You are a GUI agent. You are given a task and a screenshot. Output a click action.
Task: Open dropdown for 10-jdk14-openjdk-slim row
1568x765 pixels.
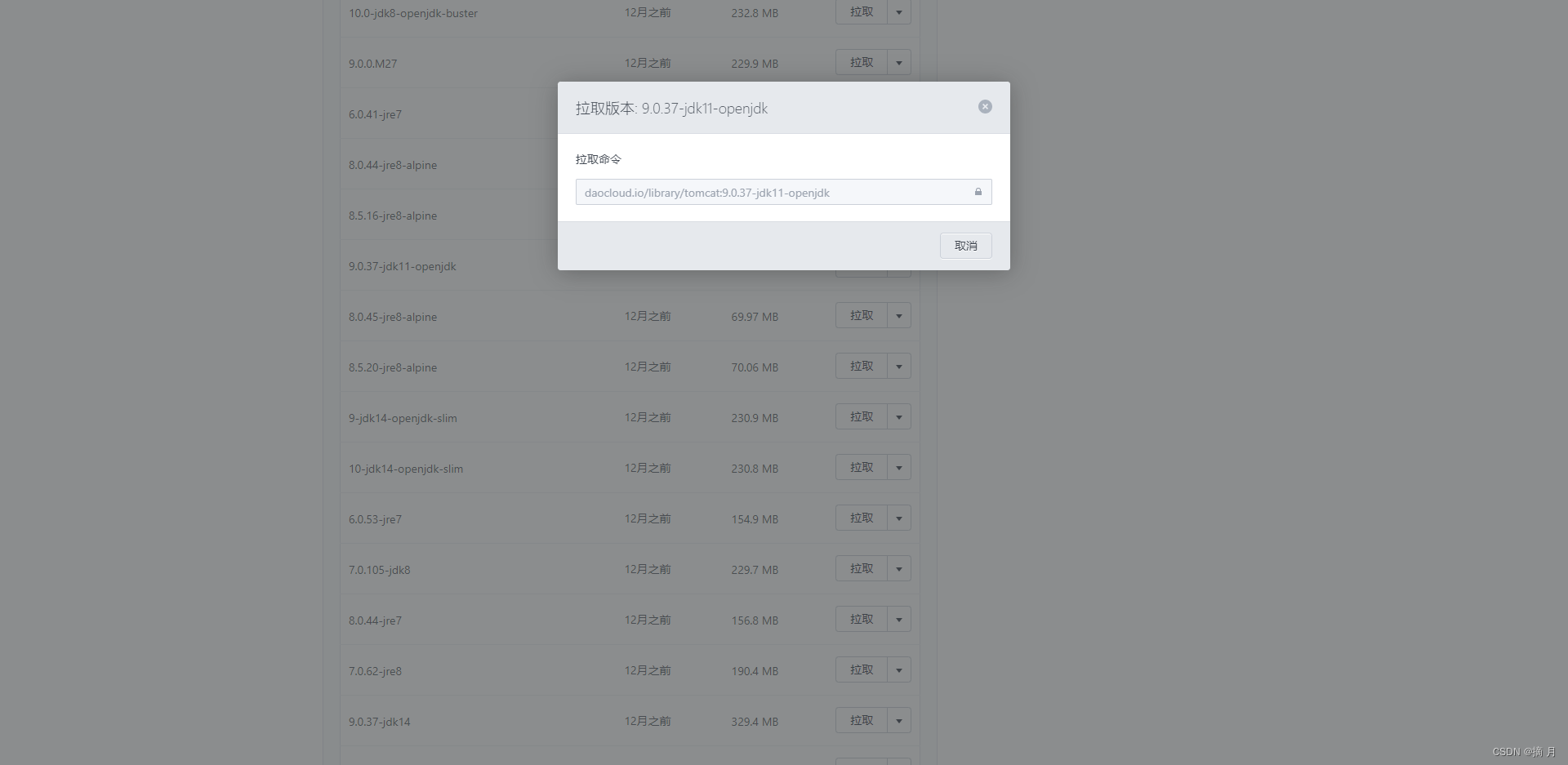(x=898, y=468)
